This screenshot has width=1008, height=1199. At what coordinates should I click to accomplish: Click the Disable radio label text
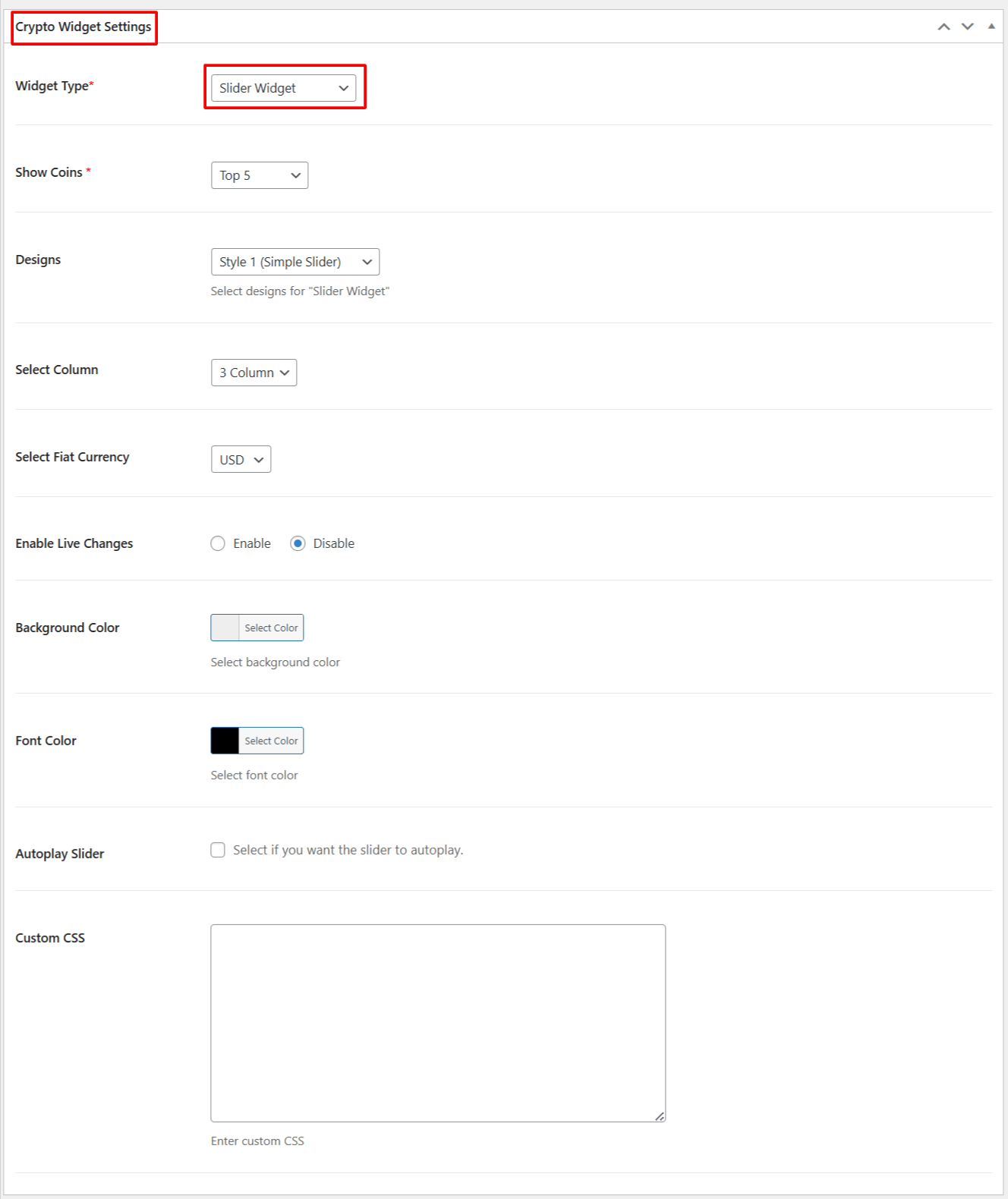pyautogui.click(x=333, y=543)
